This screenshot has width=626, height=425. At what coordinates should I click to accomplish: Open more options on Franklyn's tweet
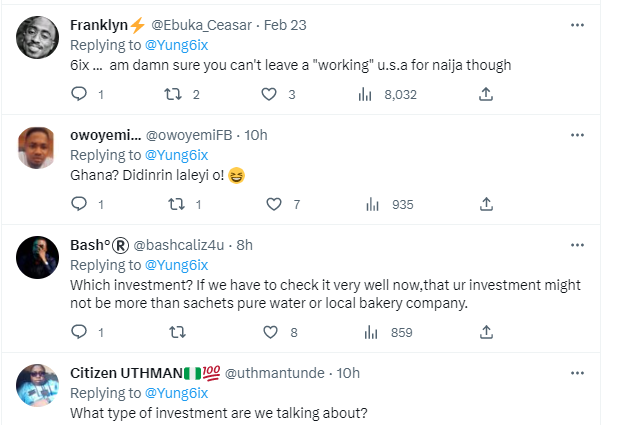coord(577,24)
